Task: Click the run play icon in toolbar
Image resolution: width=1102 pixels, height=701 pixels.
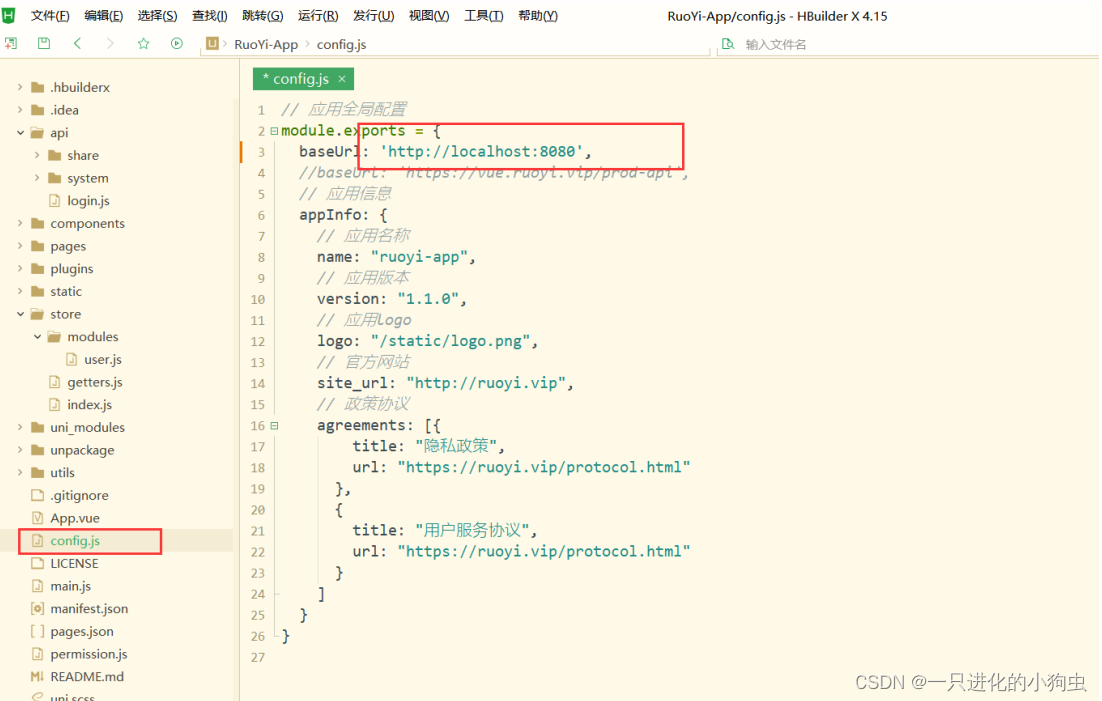Action: [x=177, y=44]
